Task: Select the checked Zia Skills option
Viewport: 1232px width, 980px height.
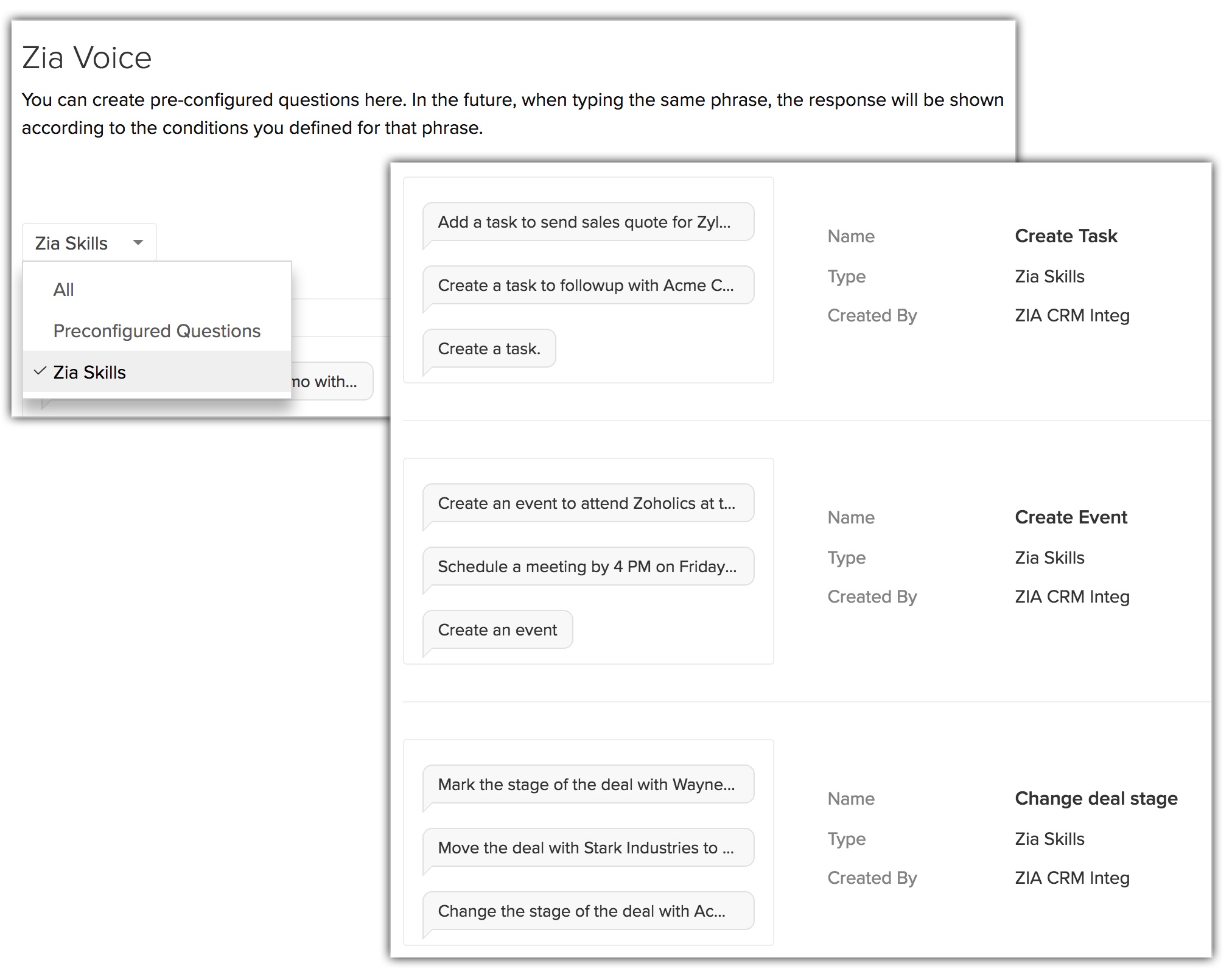Action: 89,373
